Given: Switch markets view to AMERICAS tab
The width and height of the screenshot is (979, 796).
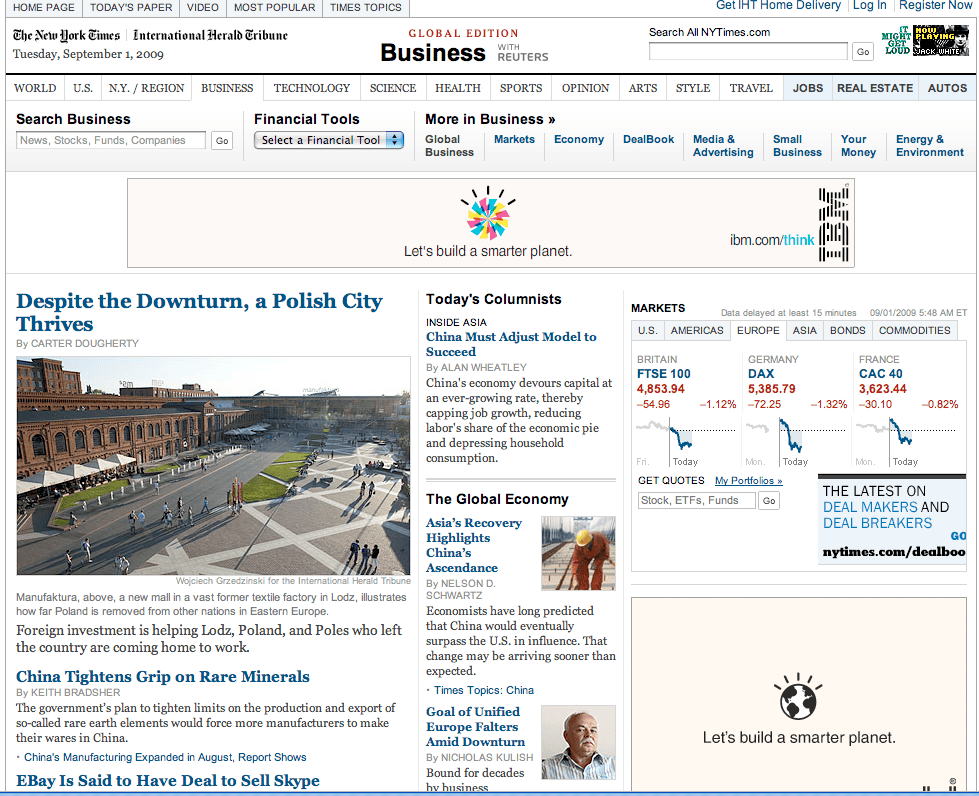Looking at the screenshot, I should click(697, 330).
